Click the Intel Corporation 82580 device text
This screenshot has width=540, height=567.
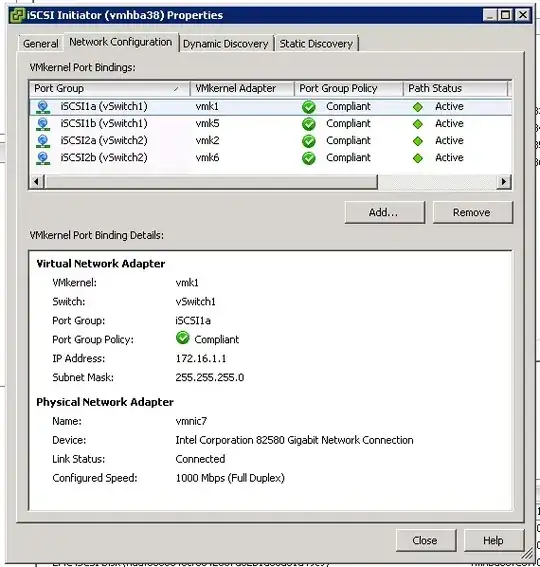click(294, 440)
